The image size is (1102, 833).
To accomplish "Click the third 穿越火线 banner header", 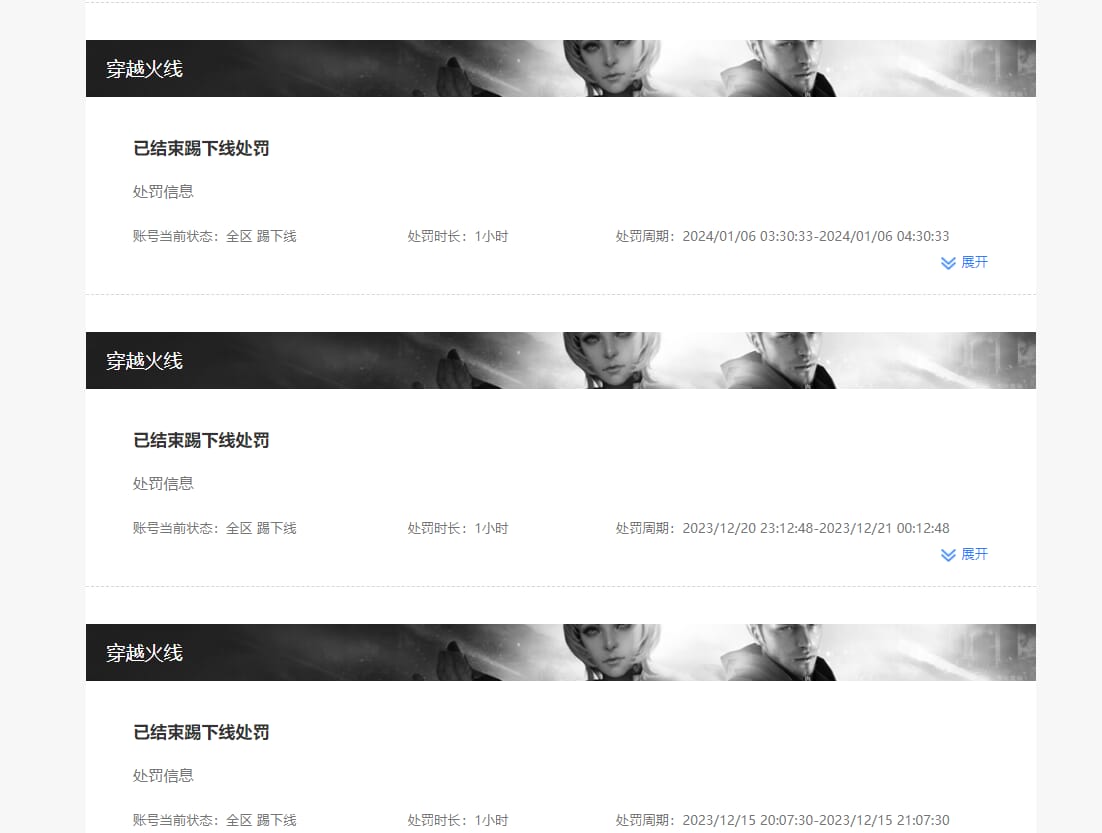I will pyautogui.click(x=561, y=652).
